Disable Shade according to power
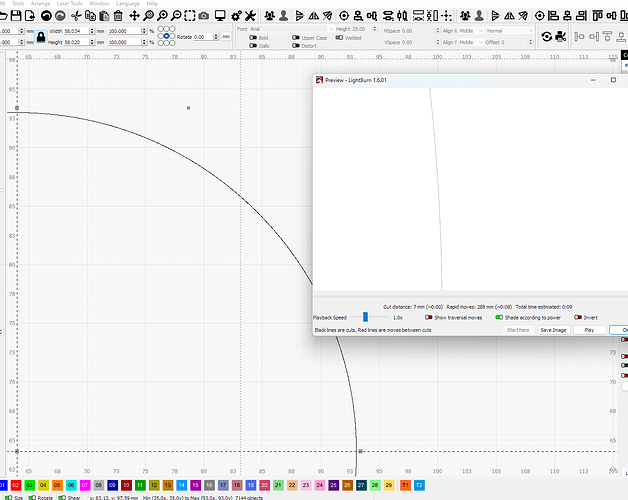 point(499,317)
